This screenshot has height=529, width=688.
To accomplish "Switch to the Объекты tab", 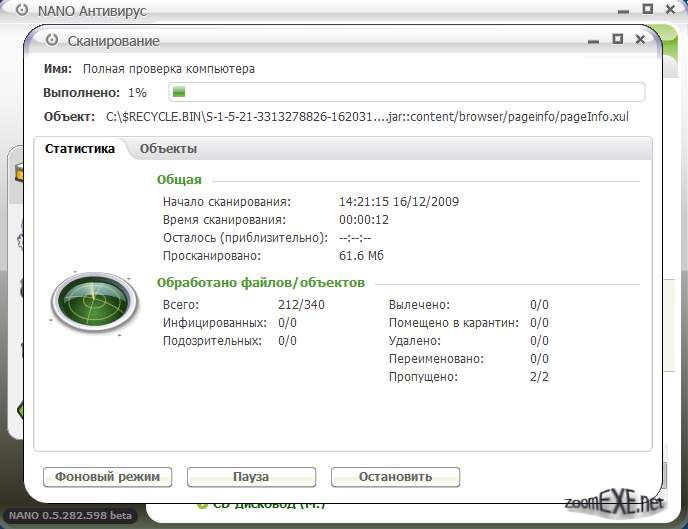I will pos(168,149).
